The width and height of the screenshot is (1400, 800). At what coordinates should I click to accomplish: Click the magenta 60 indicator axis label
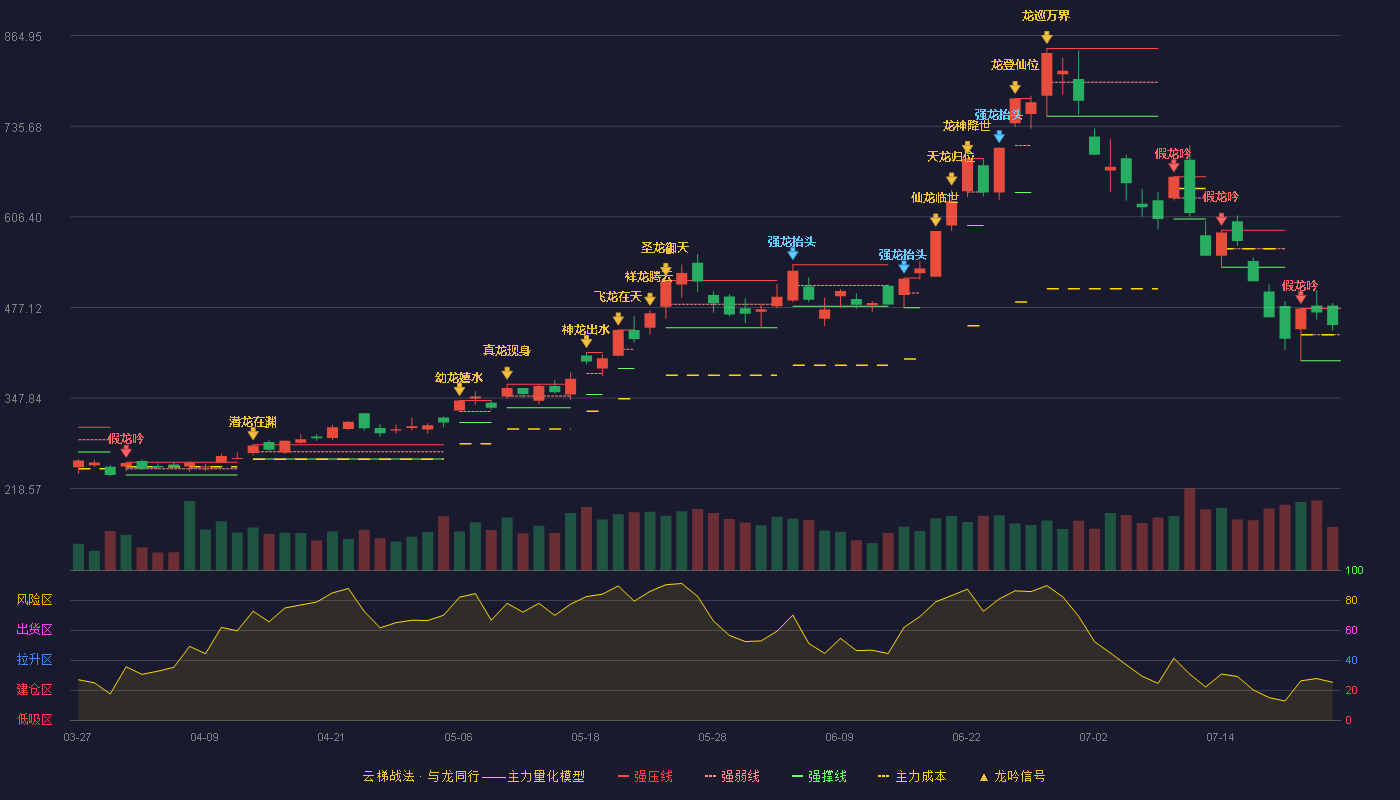coord(1351,631)
